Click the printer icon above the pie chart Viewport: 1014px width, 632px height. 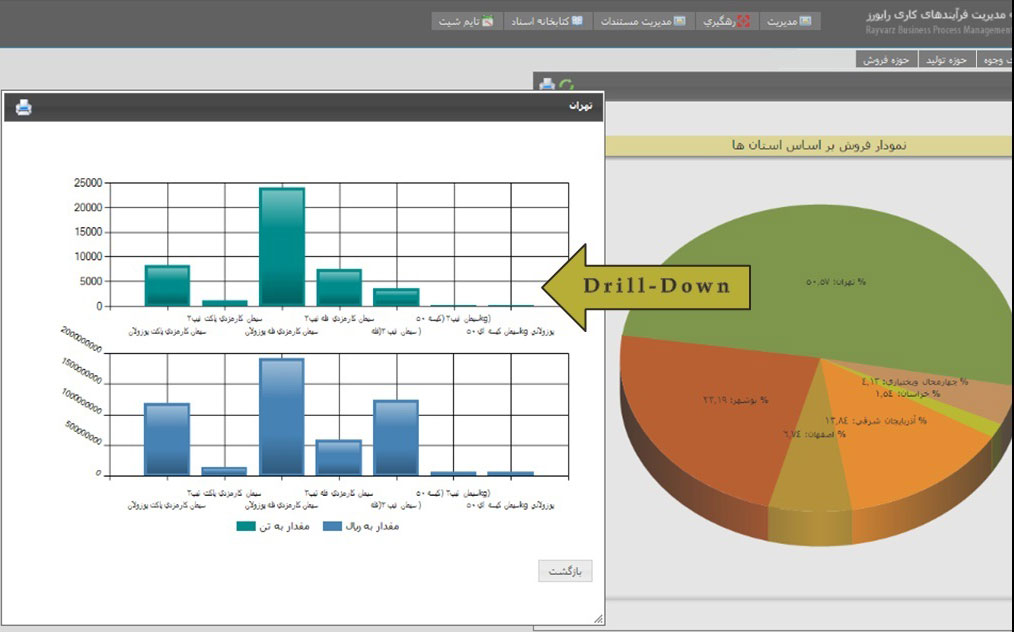[x=547, y=86]
